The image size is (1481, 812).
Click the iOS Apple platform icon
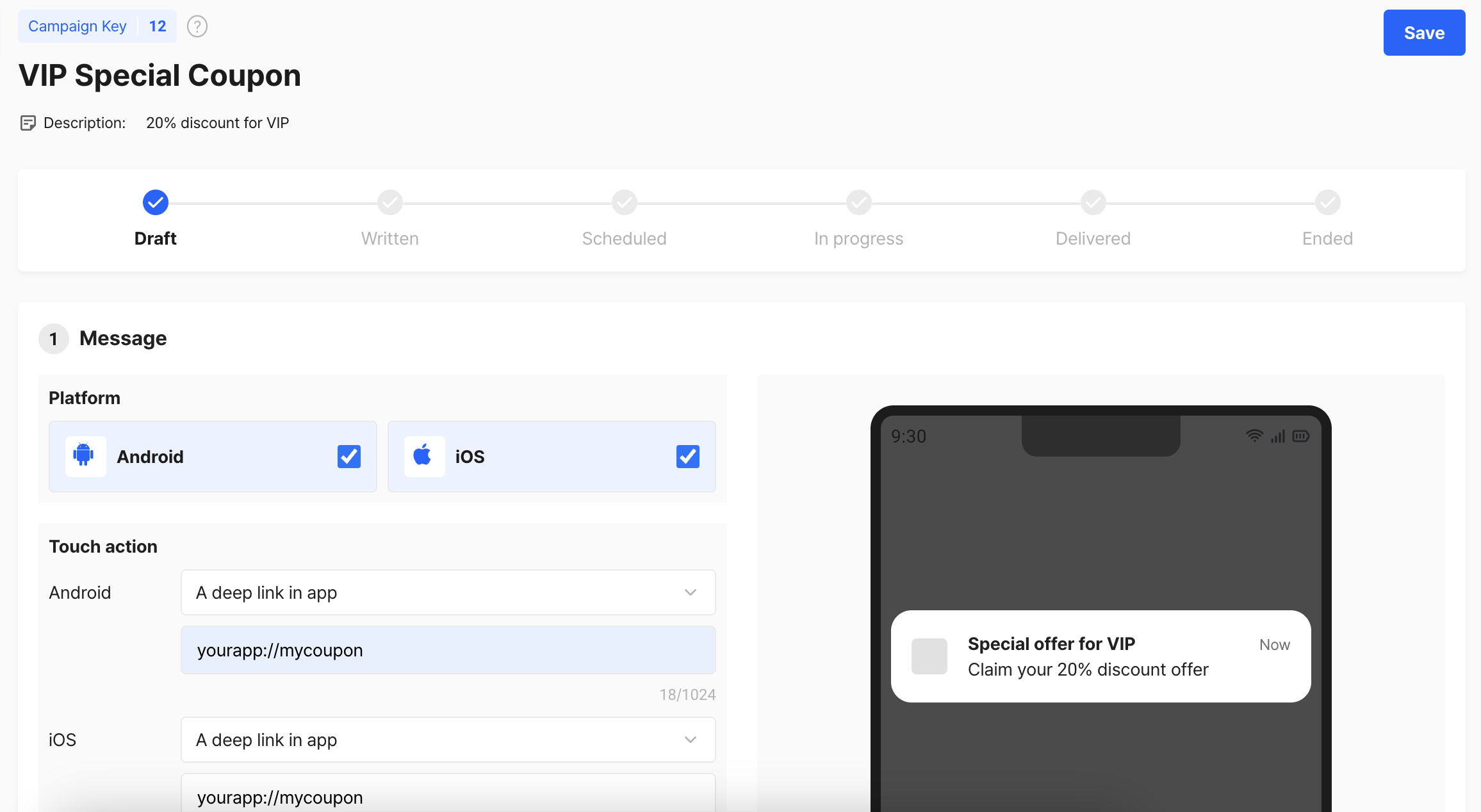(x=421, y=457)
